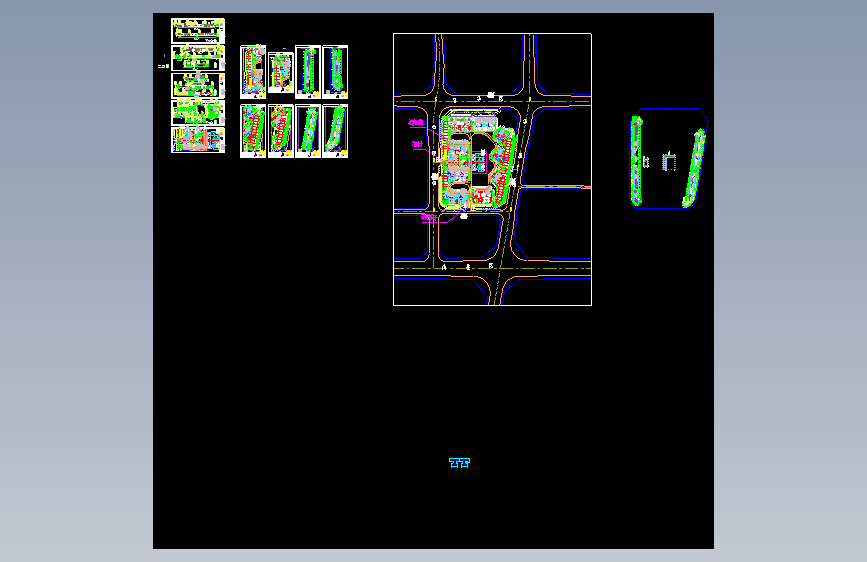Click the right slanted green strip in blue outline
The height and width of the screenshot is (562, 867).
tap(695, 168)
